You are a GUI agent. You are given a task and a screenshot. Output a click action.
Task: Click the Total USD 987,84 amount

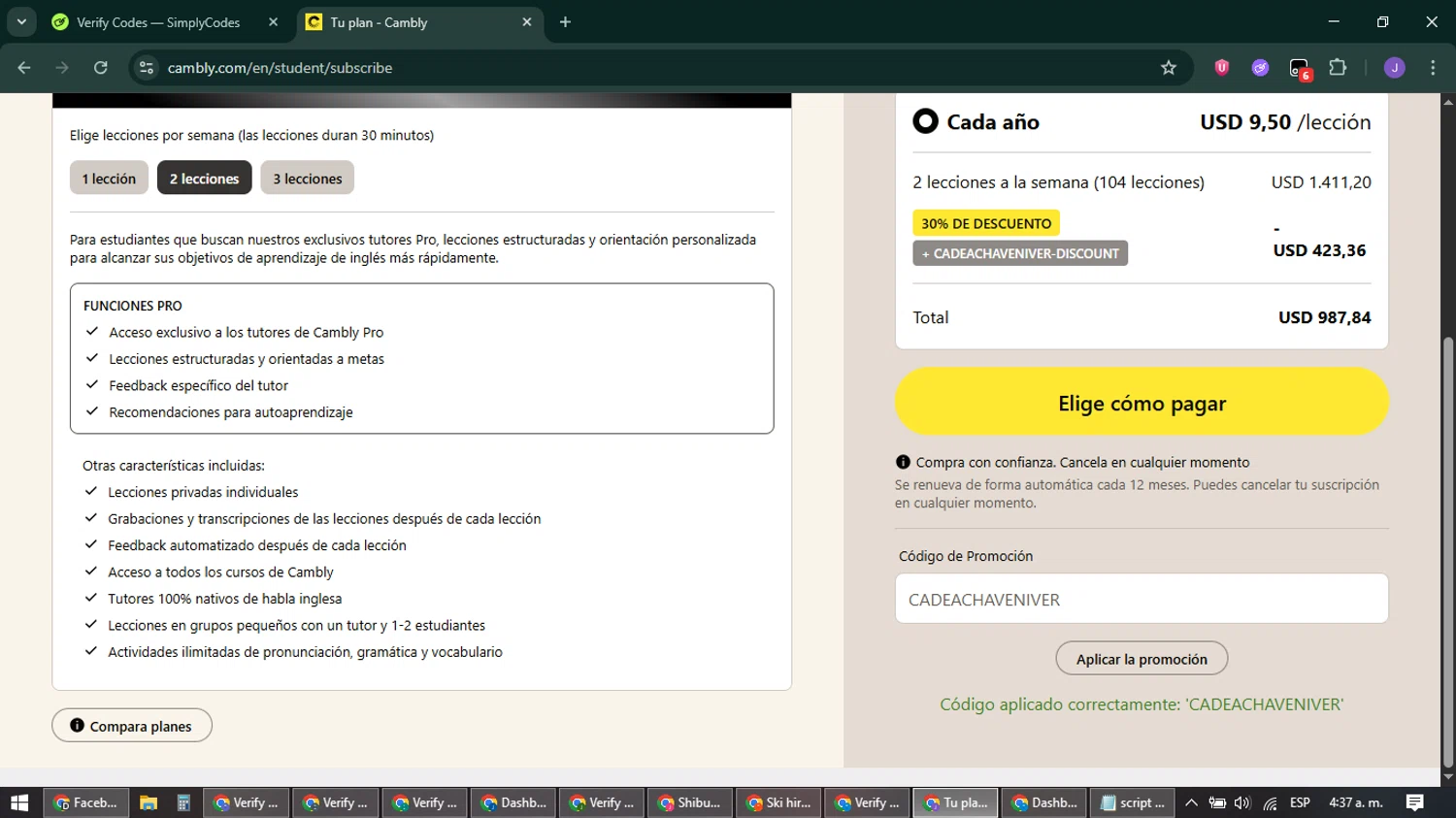click(1324, 317)
